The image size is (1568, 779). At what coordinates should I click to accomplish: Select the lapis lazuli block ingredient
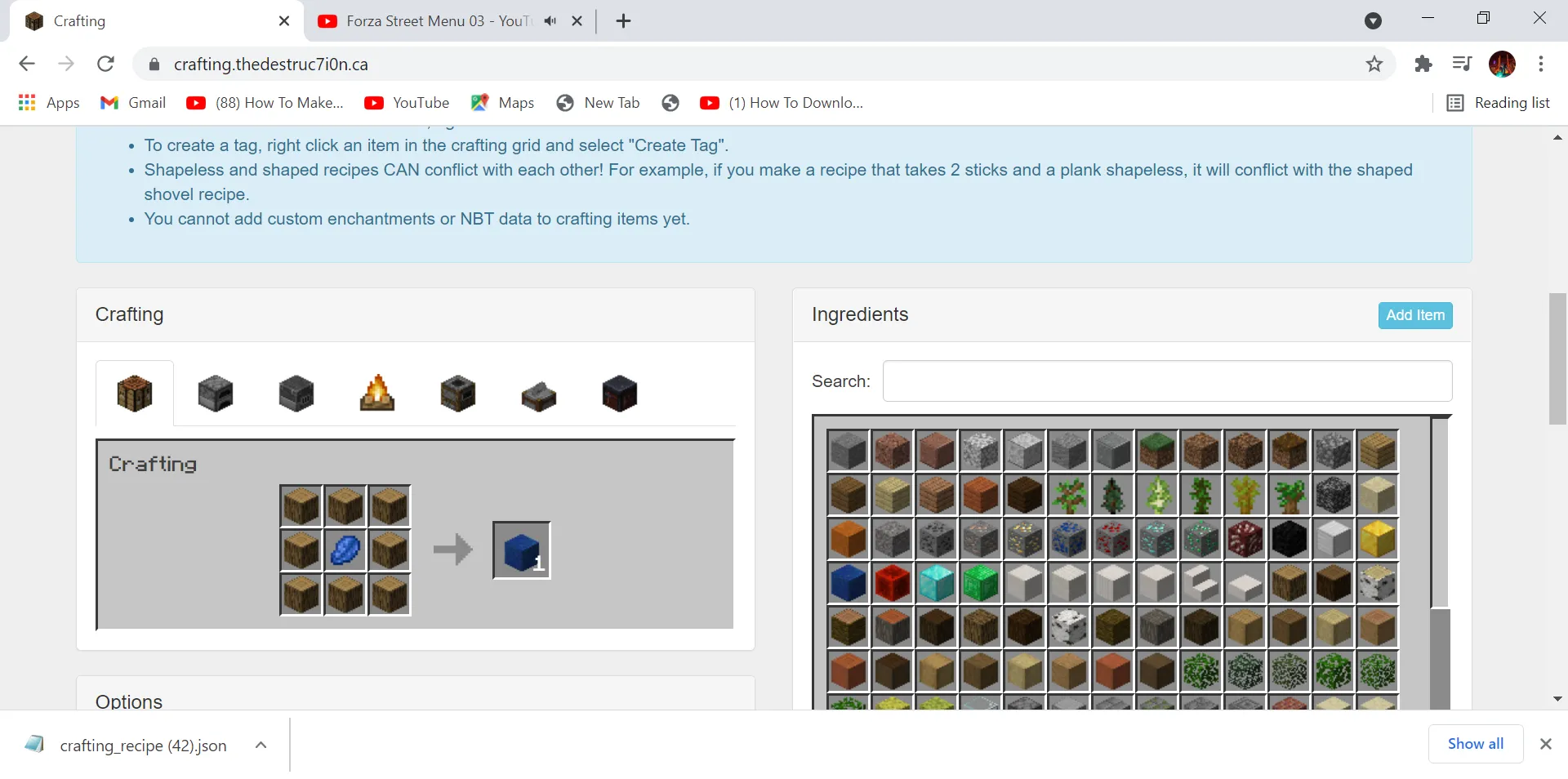[x=849, y=583]
